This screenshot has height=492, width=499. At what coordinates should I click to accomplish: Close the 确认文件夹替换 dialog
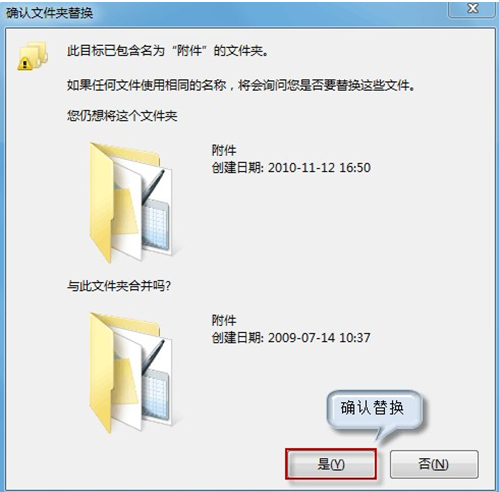coord(472,9)
